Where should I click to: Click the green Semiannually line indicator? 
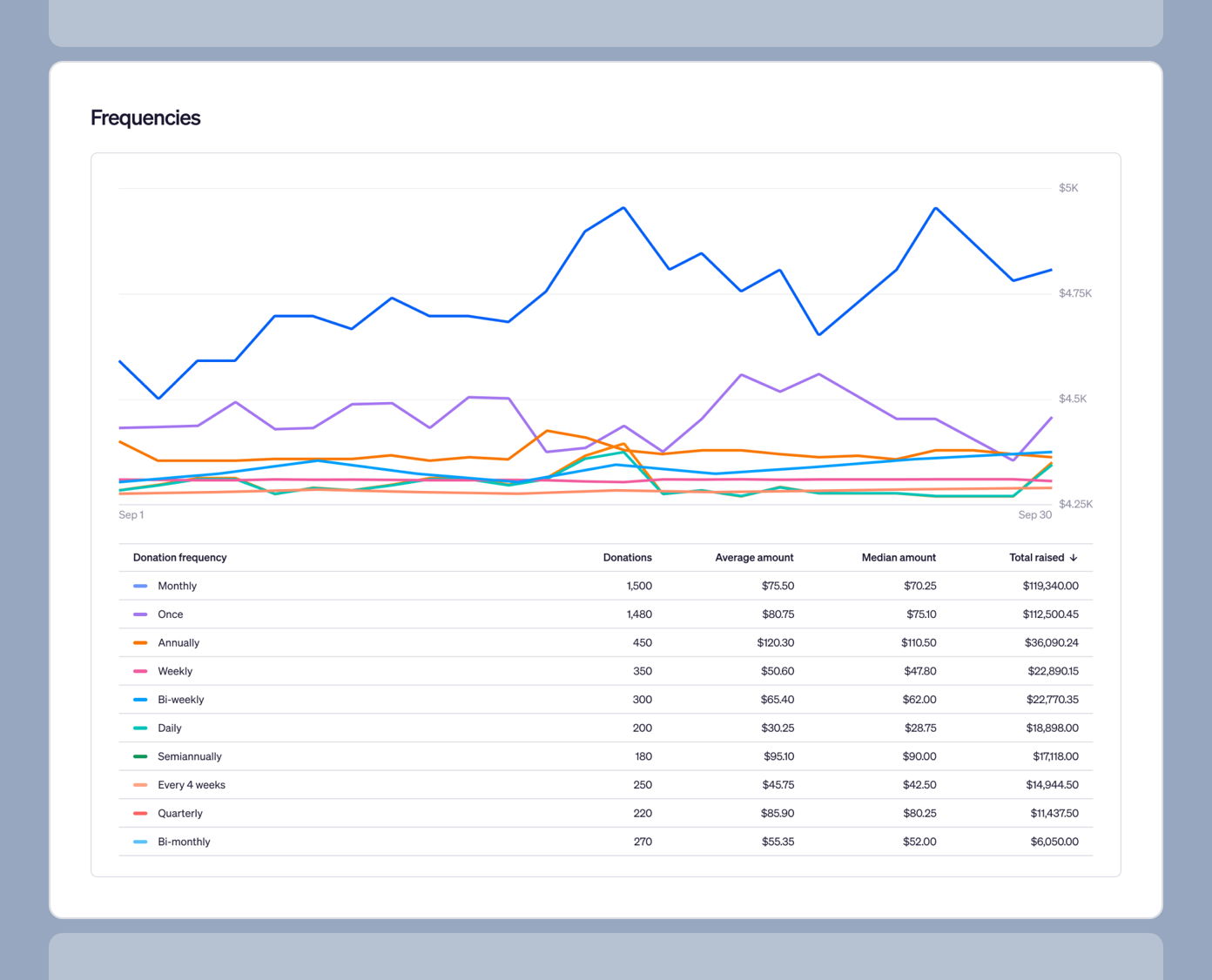(141, 756)
